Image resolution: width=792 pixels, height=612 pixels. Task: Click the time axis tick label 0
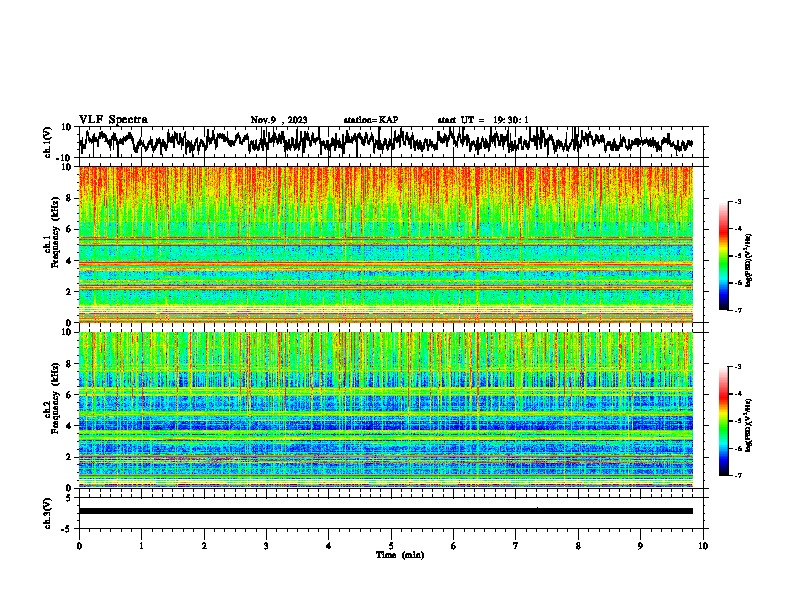pos(79,546)
